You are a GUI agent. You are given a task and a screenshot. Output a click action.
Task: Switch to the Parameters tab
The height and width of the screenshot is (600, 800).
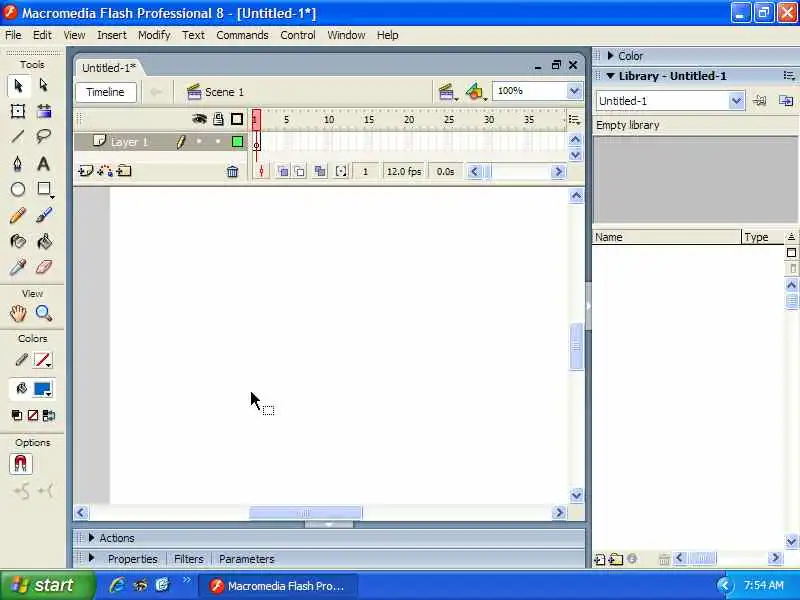(x=247, y=559)
